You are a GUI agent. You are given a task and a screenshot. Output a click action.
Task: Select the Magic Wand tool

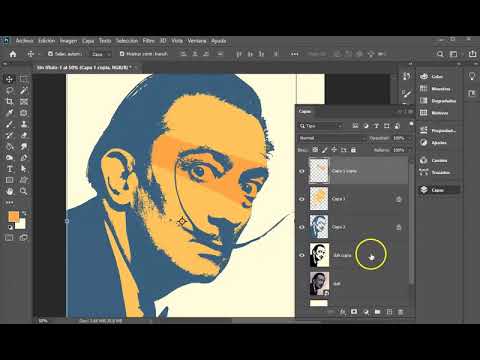tap(24, 90)
